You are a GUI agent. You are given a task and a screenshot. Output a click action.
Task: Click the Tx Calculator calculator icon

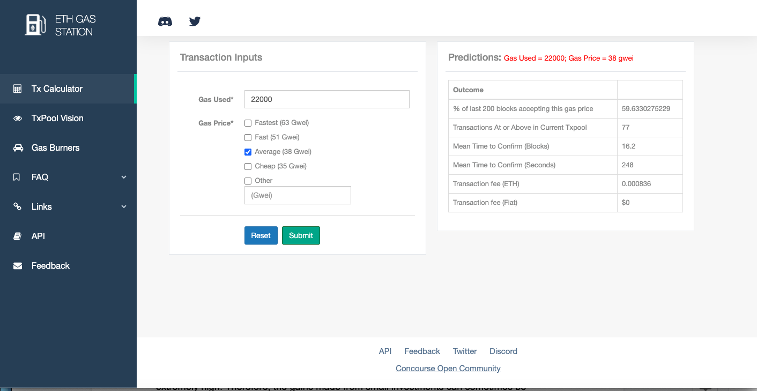coord(17,89)
